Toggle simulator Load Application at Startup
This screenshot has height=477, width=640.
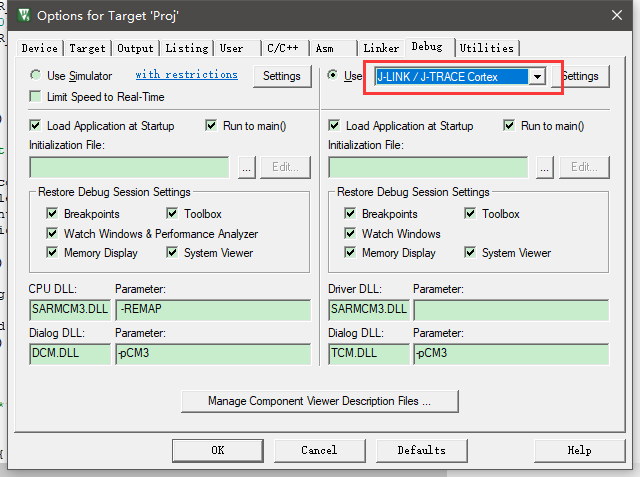[x=36, y=126]
